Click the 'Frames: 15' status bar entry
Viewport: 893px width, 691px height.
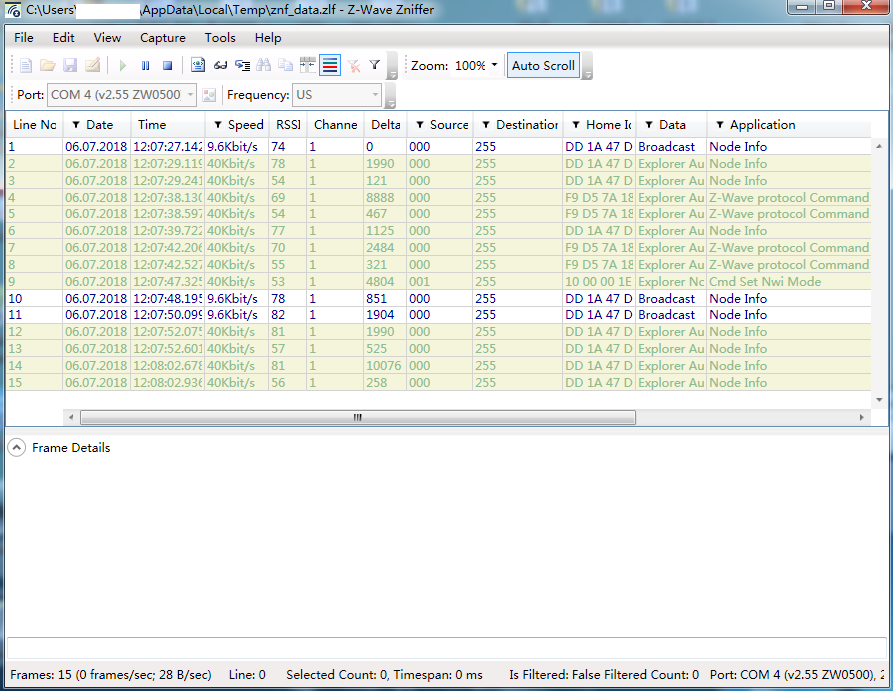tap(110, 674)
